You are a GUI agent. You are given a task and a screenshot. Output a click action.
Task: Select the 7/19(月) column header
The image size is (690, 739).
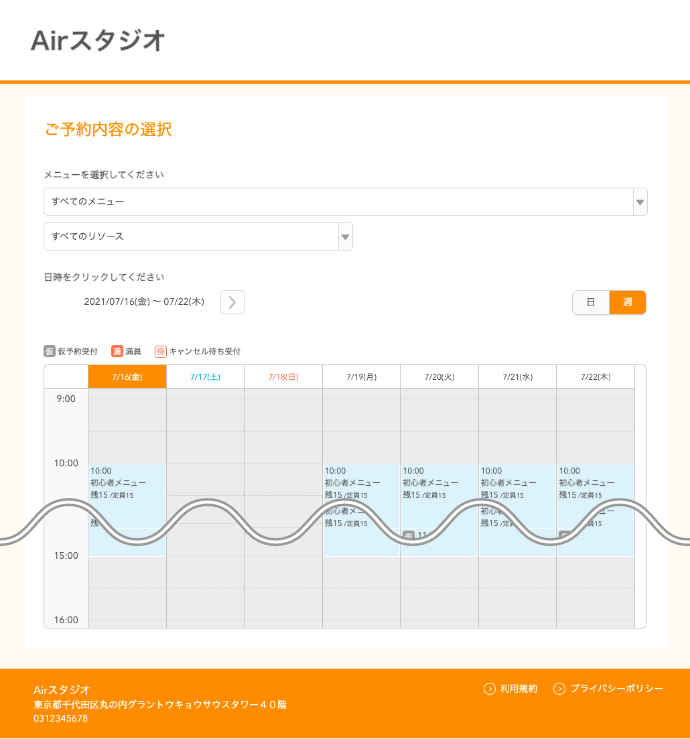pos(361,377)
